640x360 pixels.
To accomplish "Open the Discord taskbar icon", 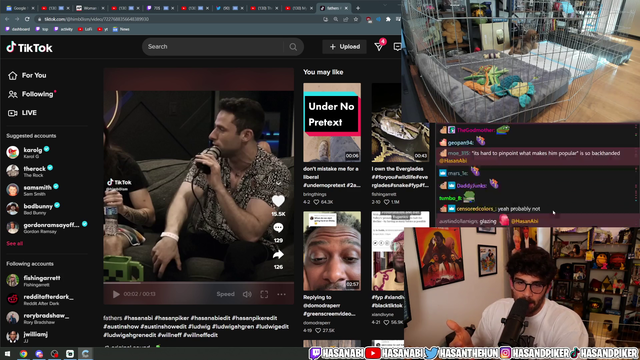I will [39, 354].
